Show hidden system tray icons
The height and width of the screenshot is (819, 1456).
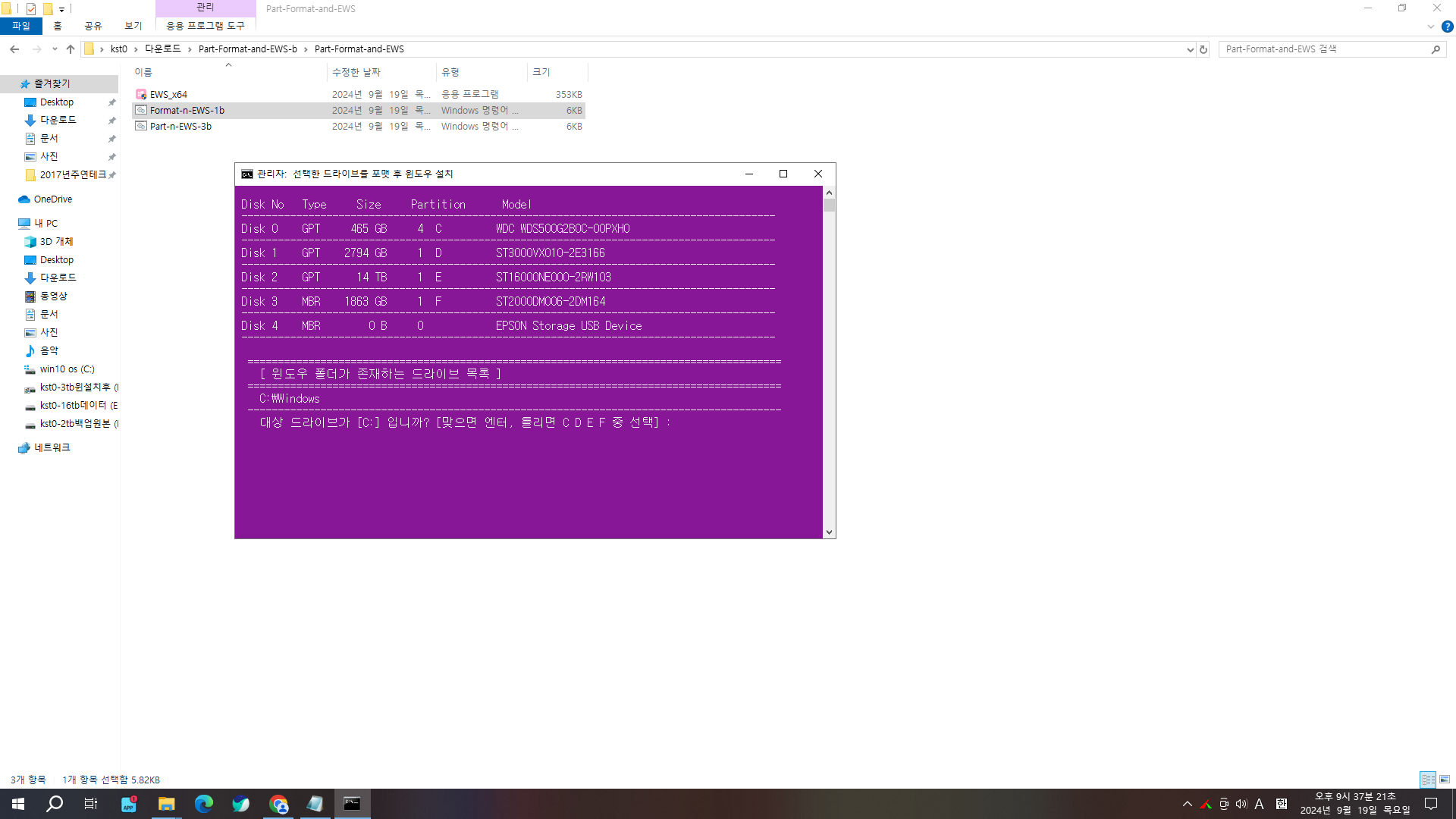tap(1188, 804)
